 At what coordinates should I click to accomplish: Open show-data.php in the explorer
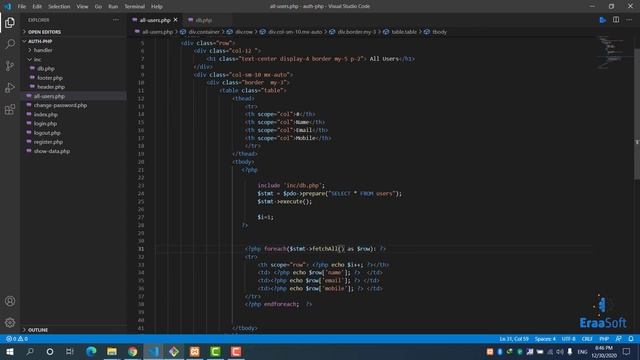tap(52, 151)
